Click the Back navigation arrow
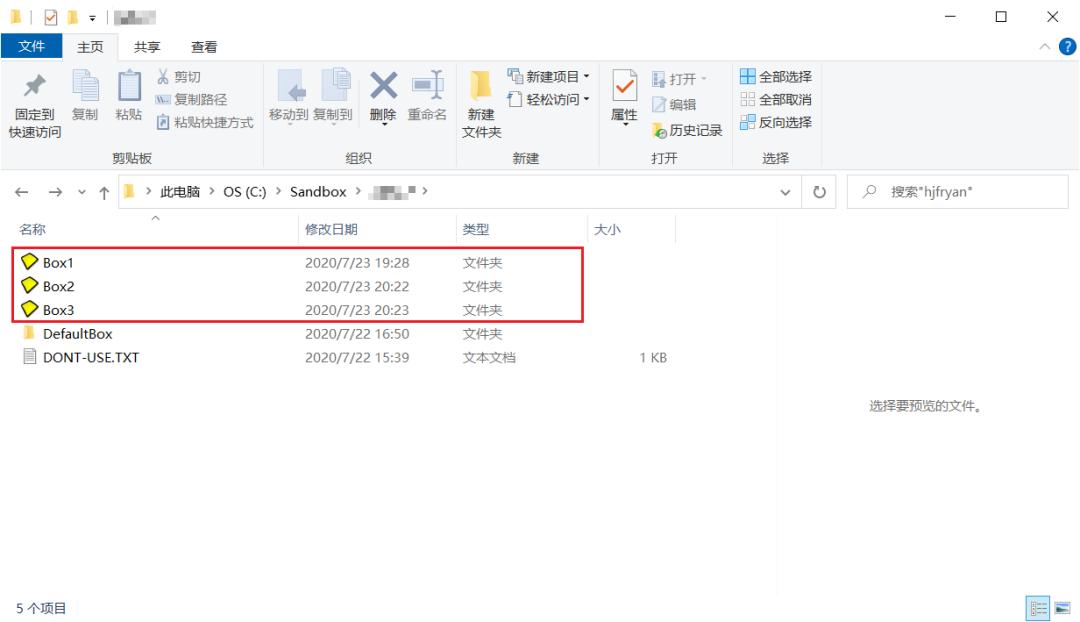This screenshot has width=1080, height=622. [21, 192]
